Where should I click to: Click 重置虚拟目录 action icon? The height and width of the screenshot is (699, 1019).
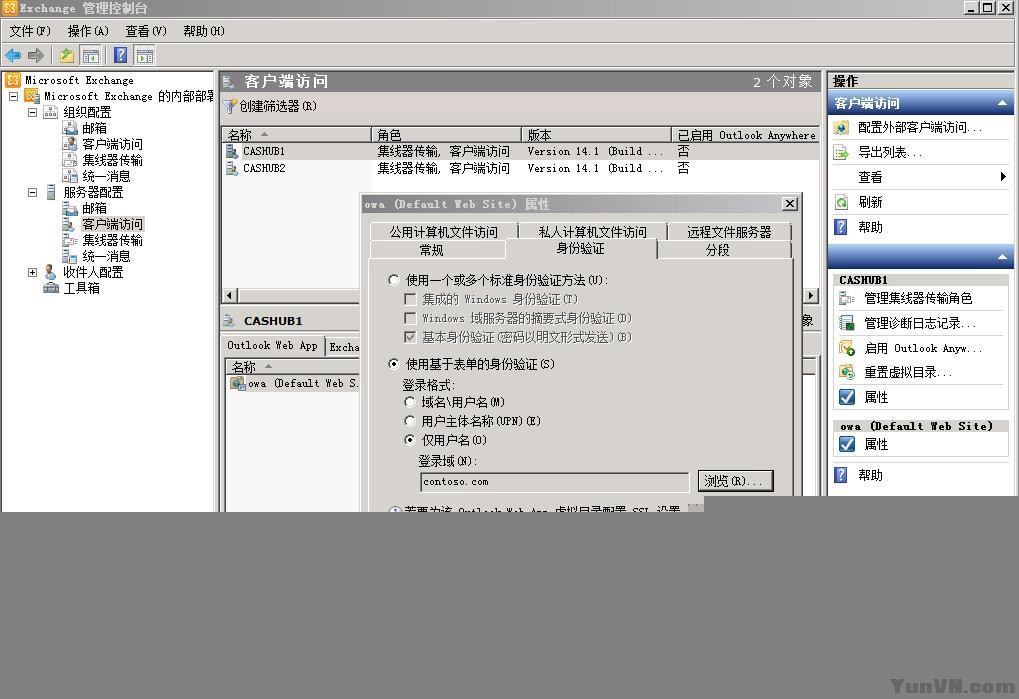(847, 372)
